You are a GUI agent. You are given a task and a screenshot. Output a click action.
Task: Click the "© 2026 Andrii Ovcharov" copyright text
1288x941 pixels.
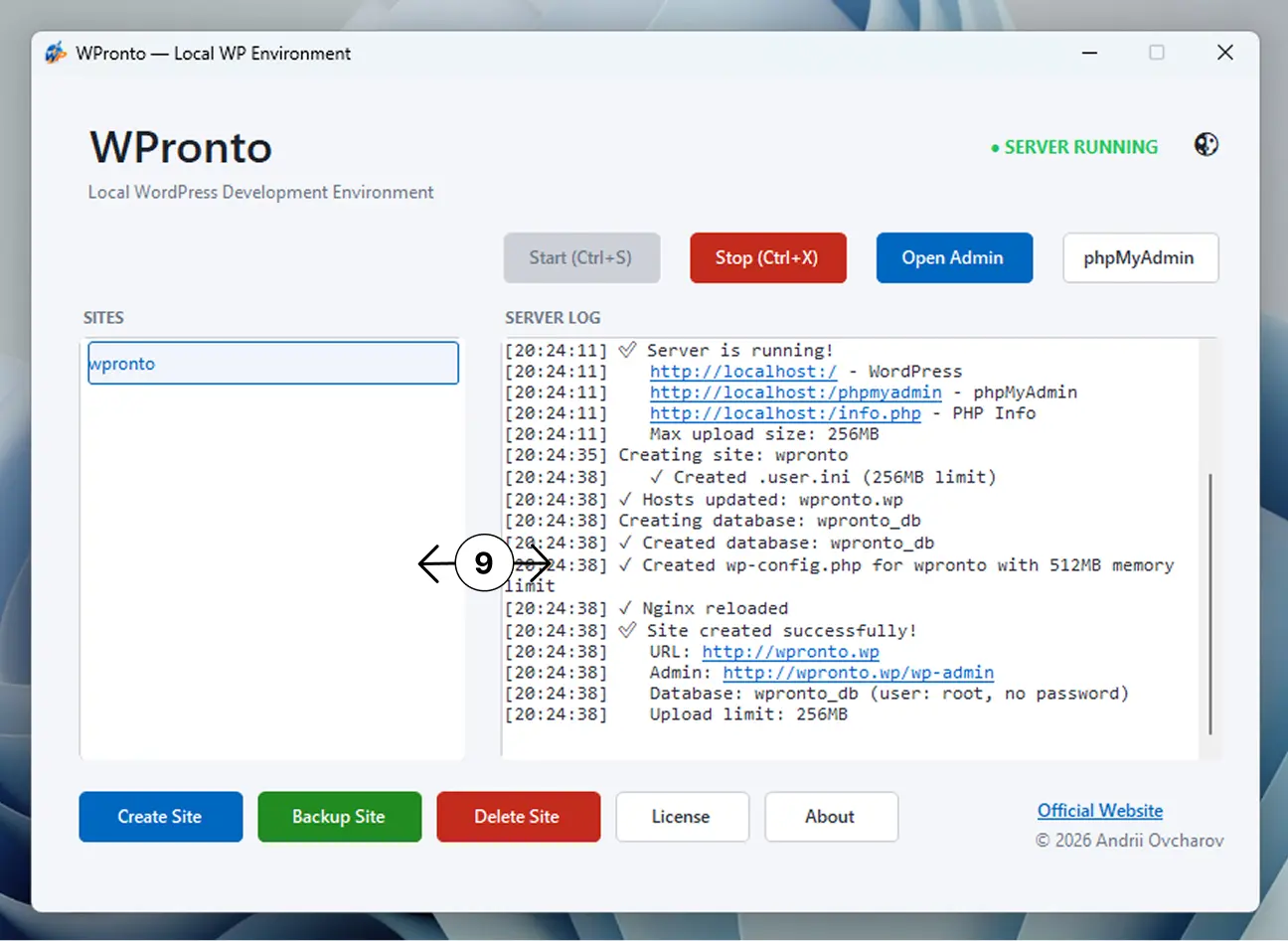1130,841
